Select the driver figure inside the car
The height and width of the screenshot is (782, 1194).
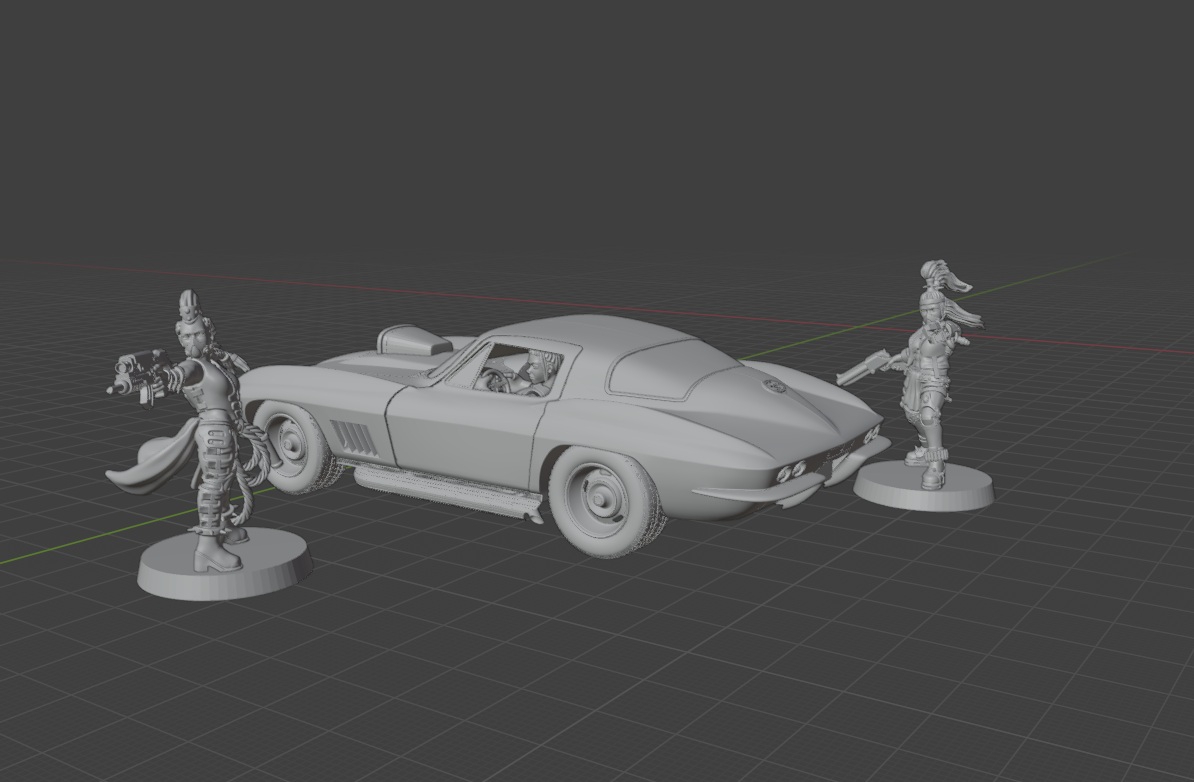pos(535,373)
